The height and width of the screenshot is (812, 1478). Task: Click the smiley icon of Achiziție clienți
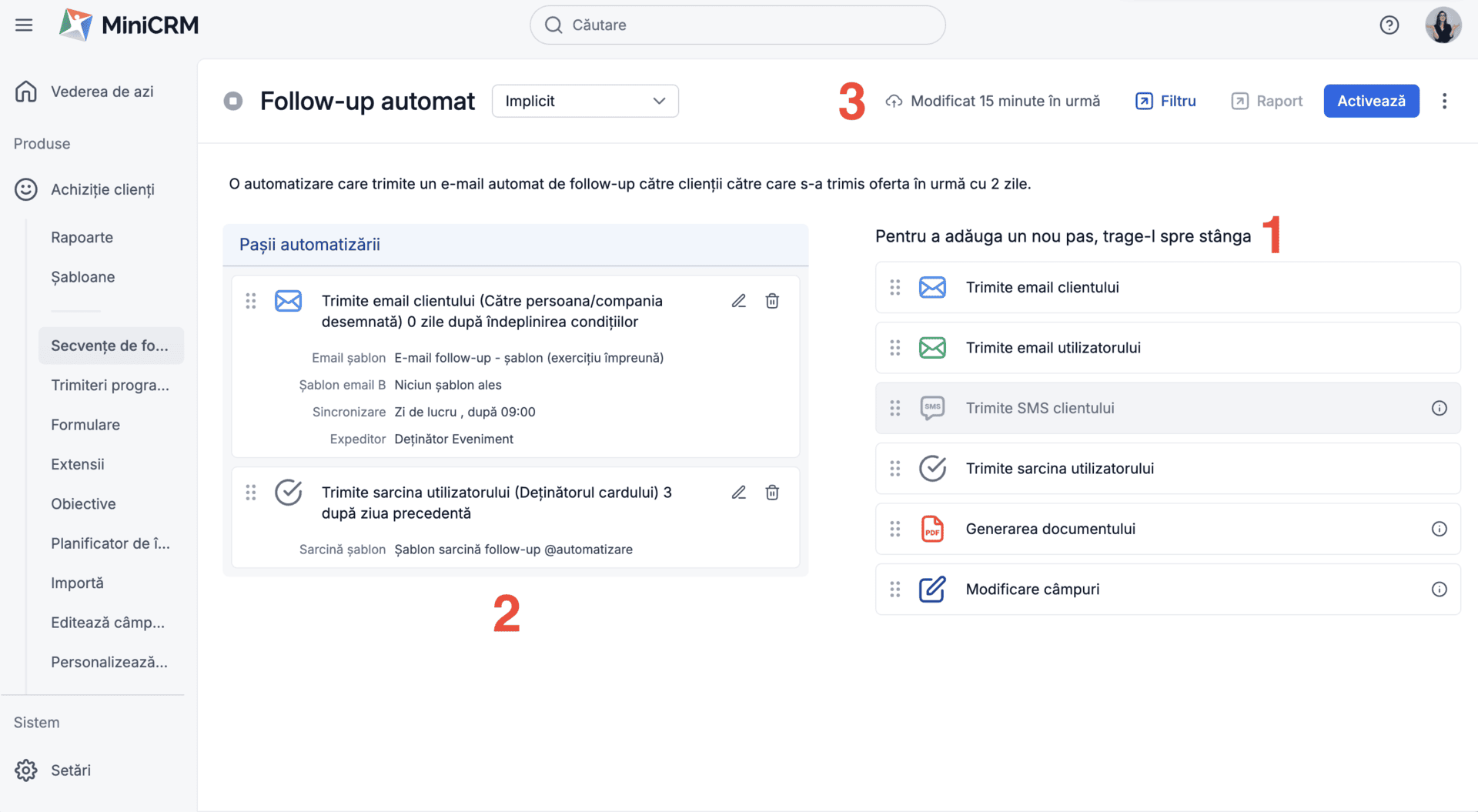(26, 189)
